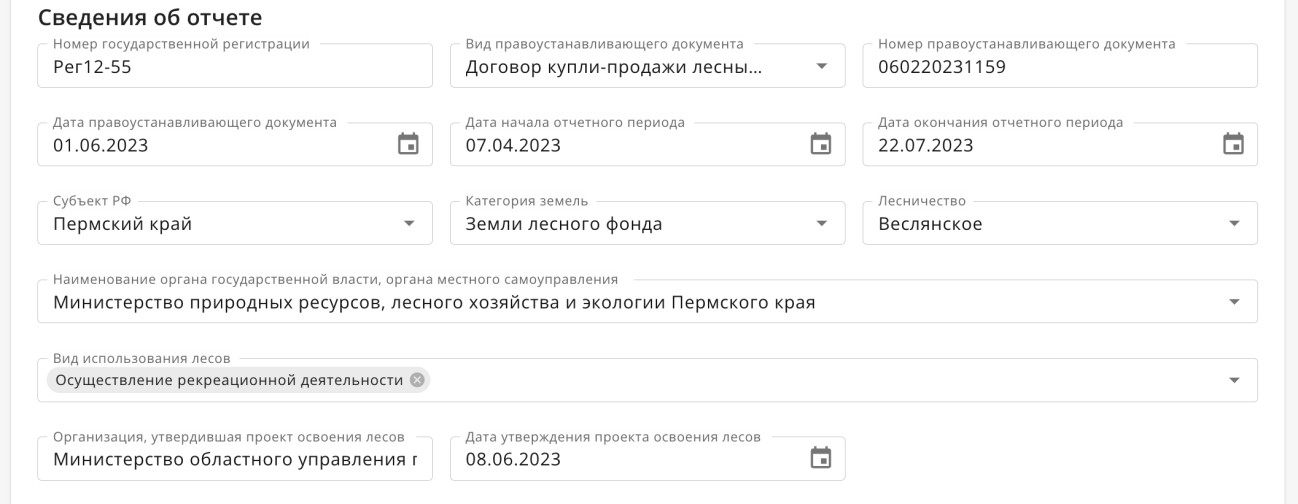The height and width of the screenshot is (504, 1298).
Task: Edit title document number 060220231159
Action: tap(1060, 66)
